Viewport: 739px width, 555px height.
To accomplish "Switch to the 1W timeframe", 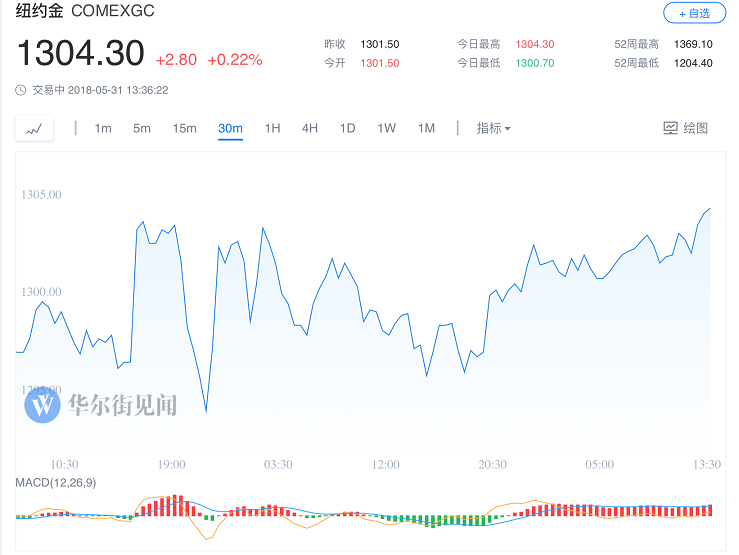I will click(x=386, y=128).
